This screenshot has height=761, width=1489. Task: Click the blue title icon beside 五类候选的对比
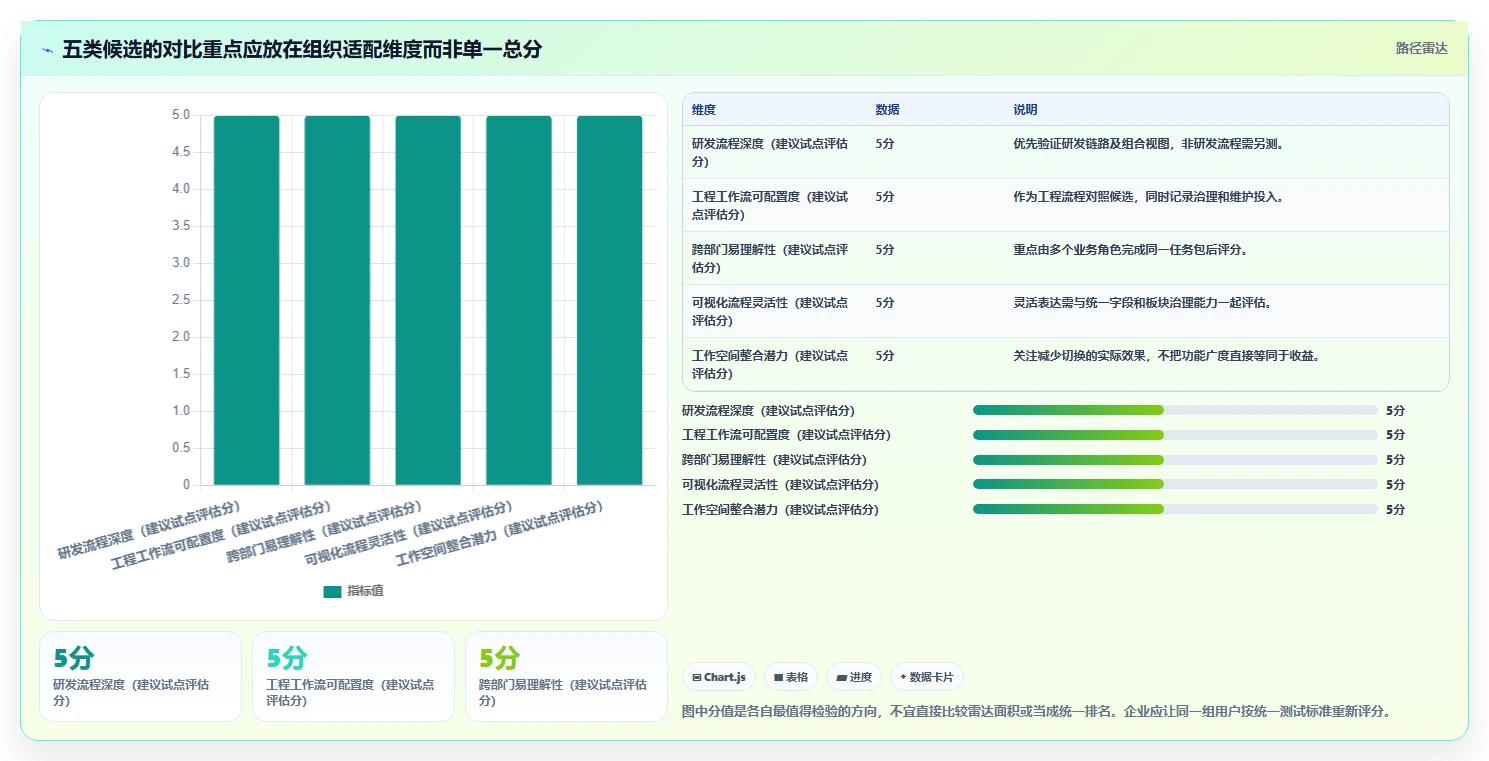tap(47, 50)
